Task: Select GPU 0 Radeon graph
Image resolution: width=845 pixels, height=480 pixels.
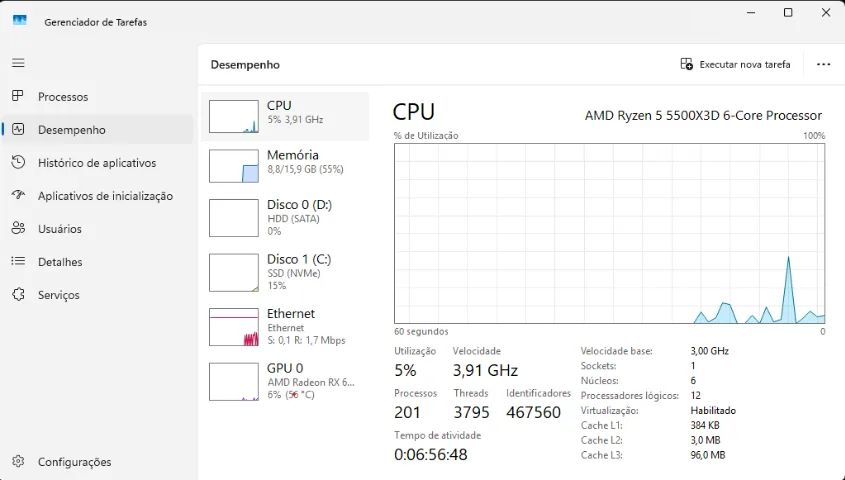Action: pos(234,381)
